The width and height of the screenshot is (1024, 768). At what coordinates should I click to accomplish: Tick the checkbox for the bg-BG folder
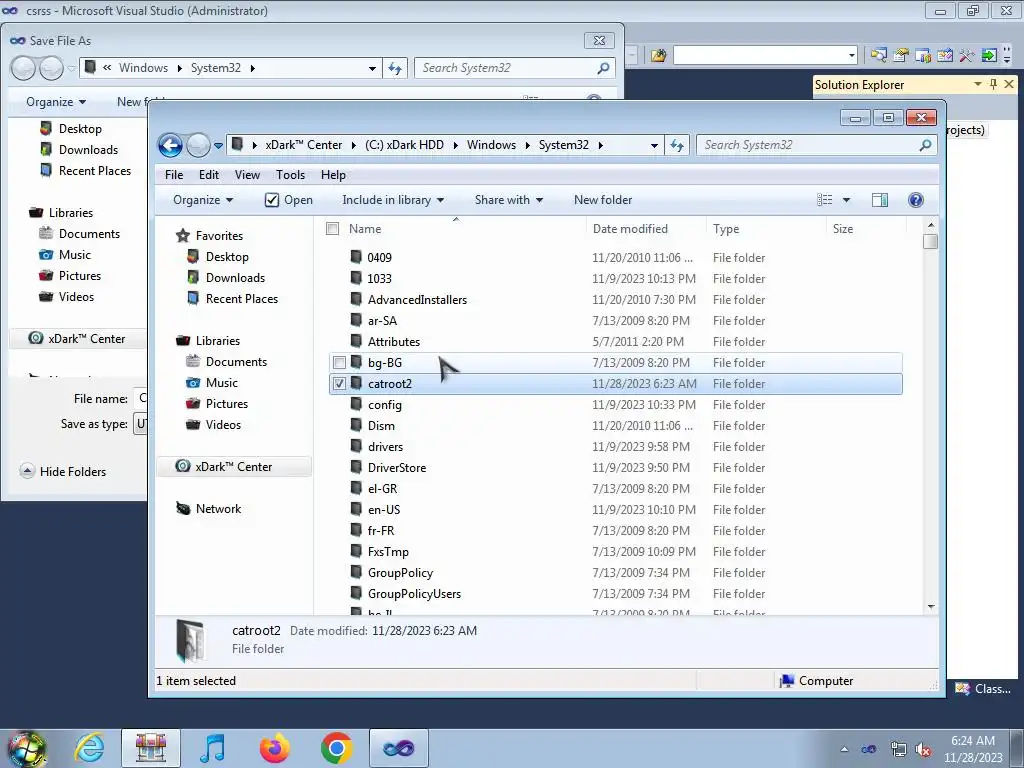(x=340, y=362)
